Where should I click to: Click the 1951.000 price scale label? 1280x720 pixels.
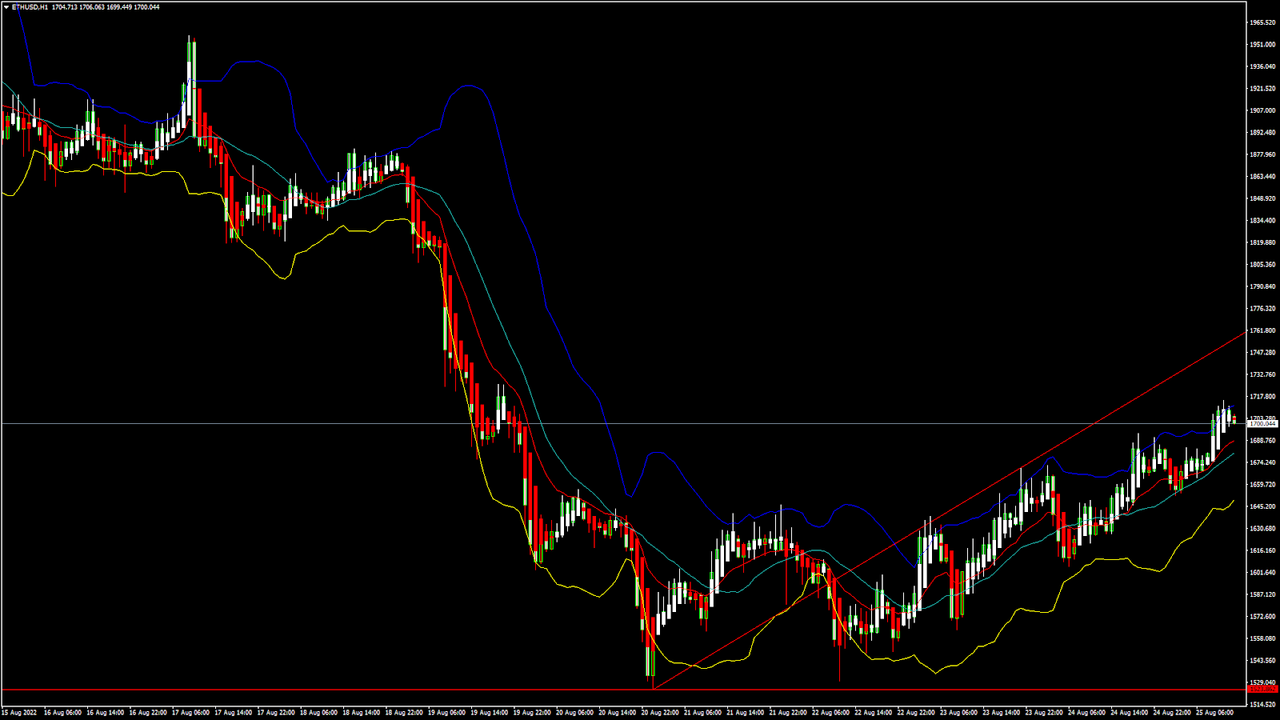pos(1263,44)
